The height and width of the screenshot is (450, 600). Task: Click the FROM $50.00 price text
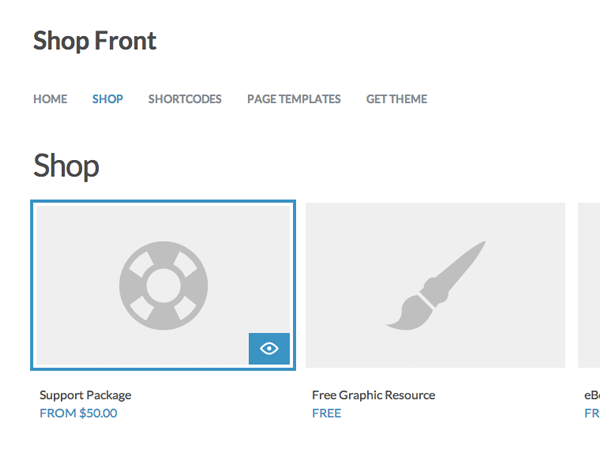[x=78, y=413]
